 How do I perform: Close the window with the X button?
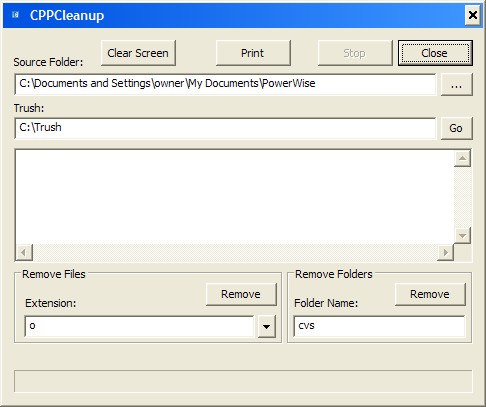[472, 15]
